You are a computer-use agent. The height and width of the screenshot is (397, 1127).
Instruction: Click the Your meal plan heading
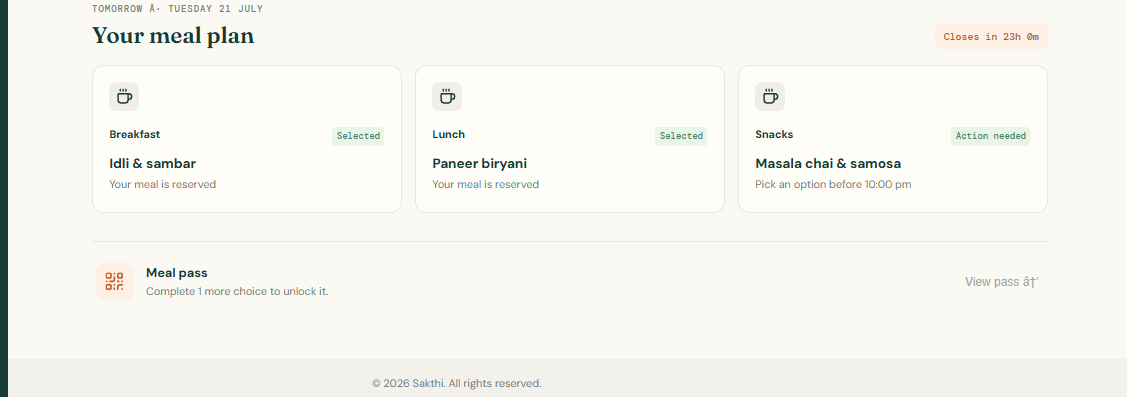coord(173,35)
